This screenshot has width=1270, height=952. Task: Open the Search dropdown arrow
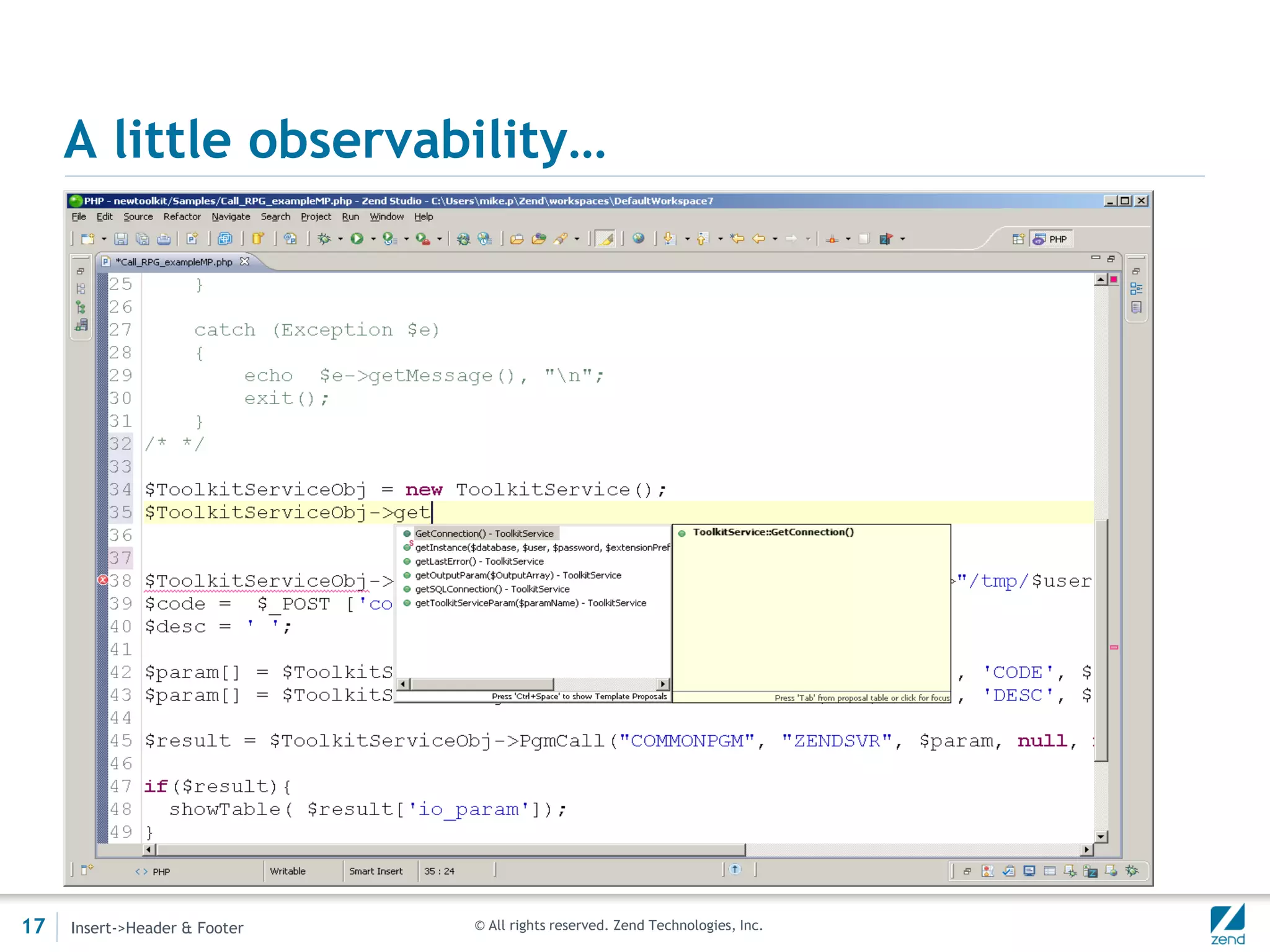tap(577, 239)
